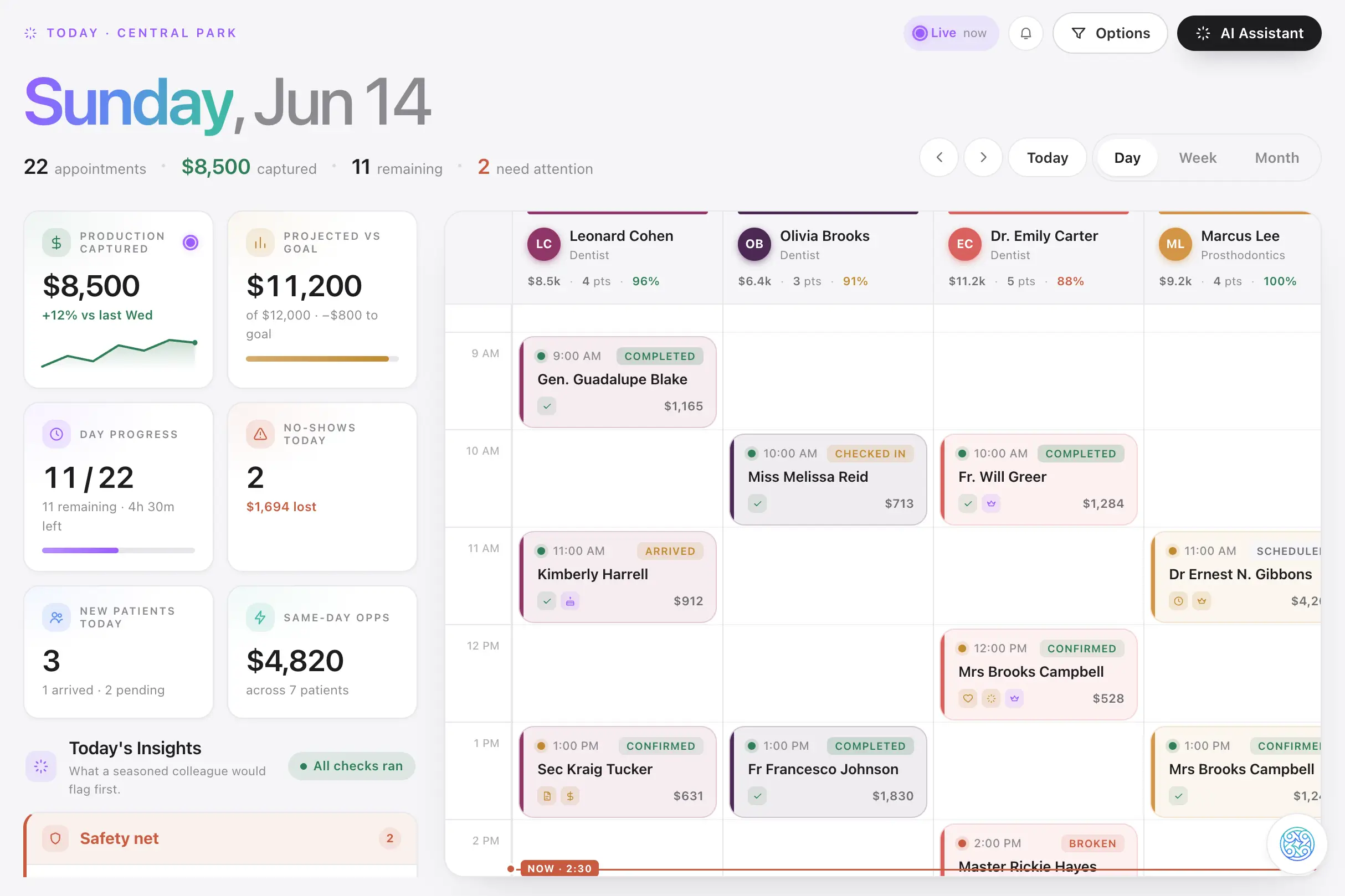Viewport: 1345px width, 896px height.
Task: Click the lightning bolt icon on Same-Day Opps
Action: (260, 617)
